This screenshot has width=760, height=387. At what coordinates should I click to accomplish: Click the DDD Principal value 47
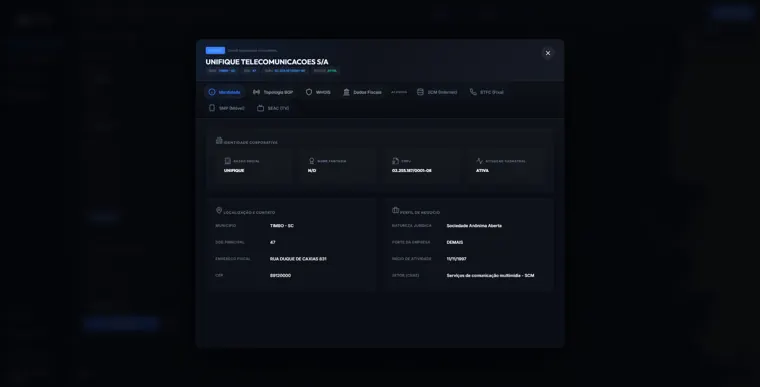[x=272, y=242]
